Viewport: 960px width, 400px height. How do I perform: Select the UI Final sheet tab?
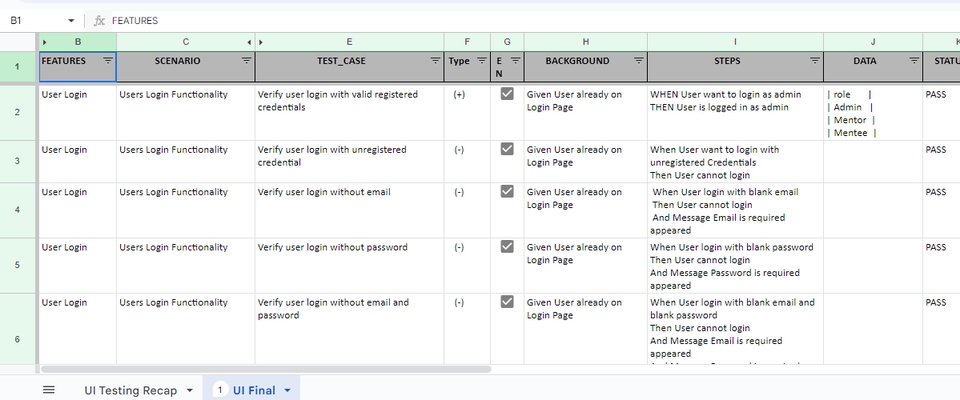click(x=252, y=390)
